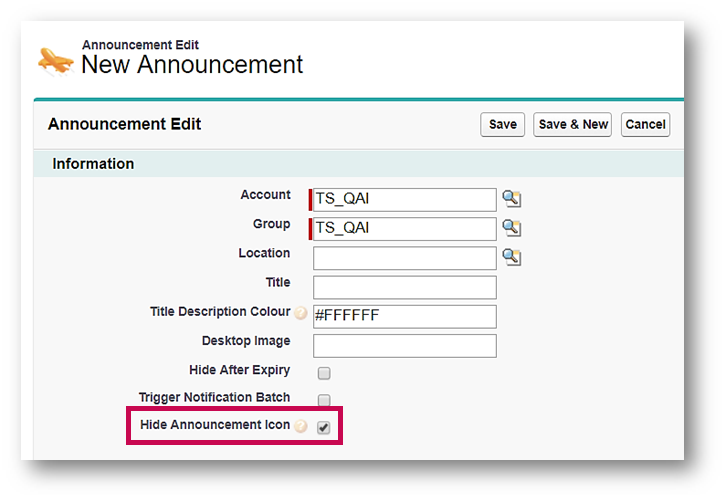Viewport: 726px width, 495px height.
Task: Click the Save & New button
Action: [x=573, y=124]
